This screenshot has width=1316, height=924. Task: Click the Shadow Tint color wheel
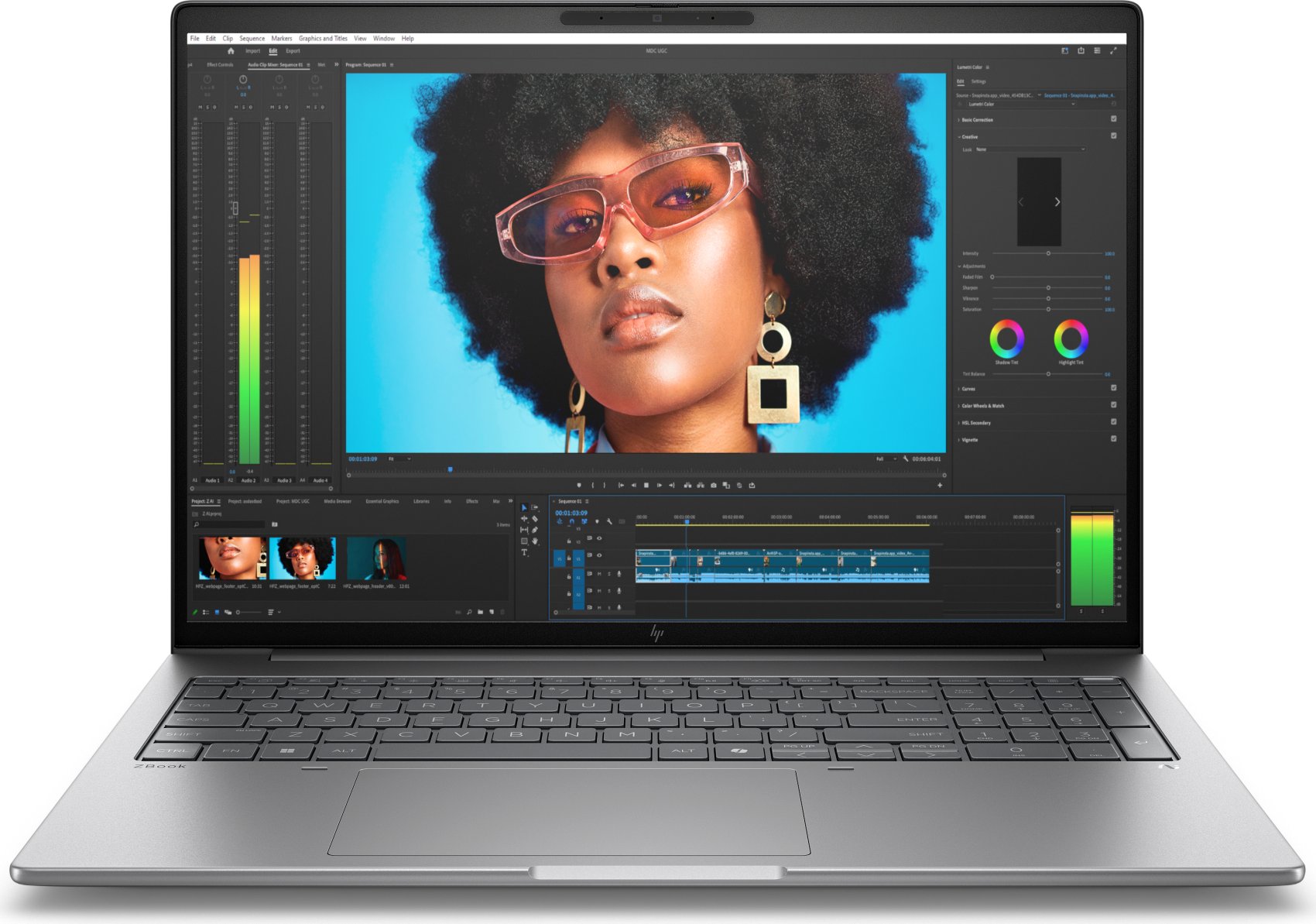tap(1006, 338)
